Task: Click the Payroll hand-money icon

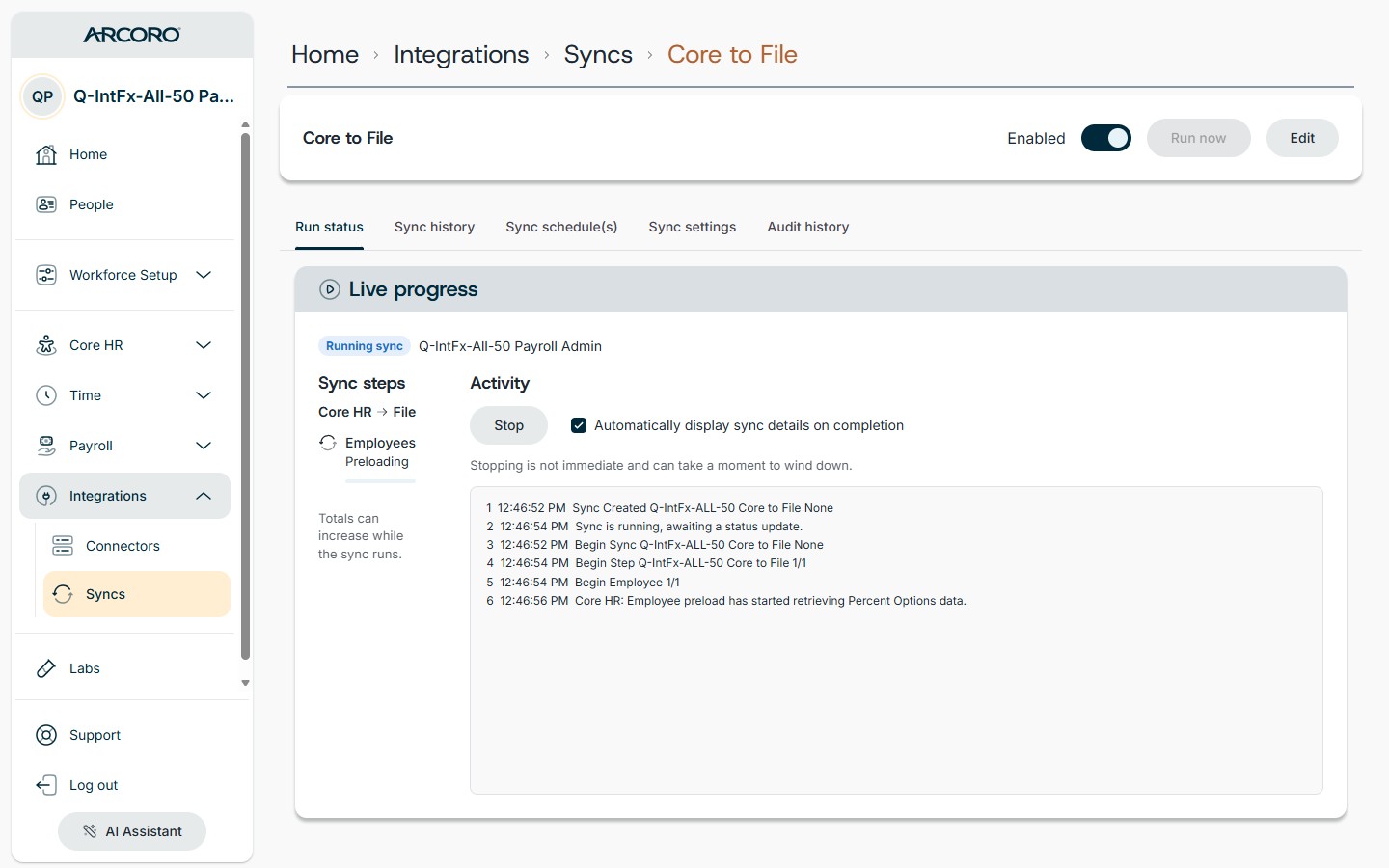Action: 46,446
